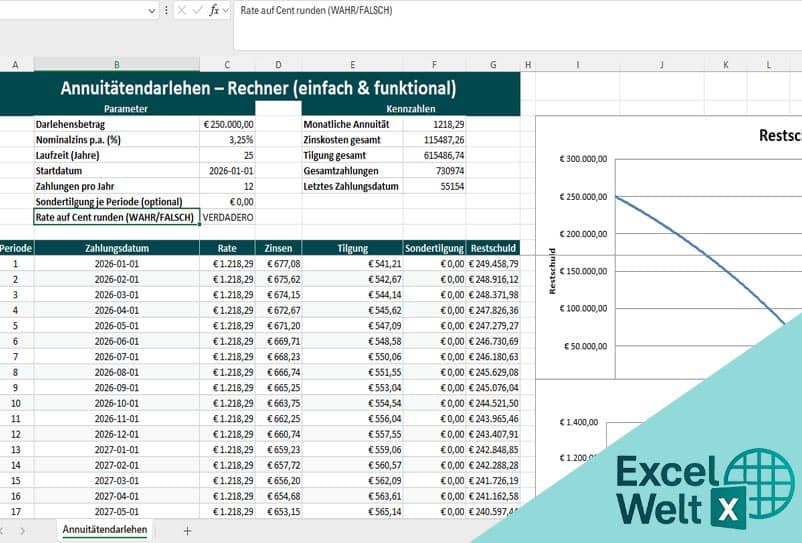The width and height of the screenshot is (802, 543).
Task: Select payment date 2026-06-01
Action: point(117,341)
